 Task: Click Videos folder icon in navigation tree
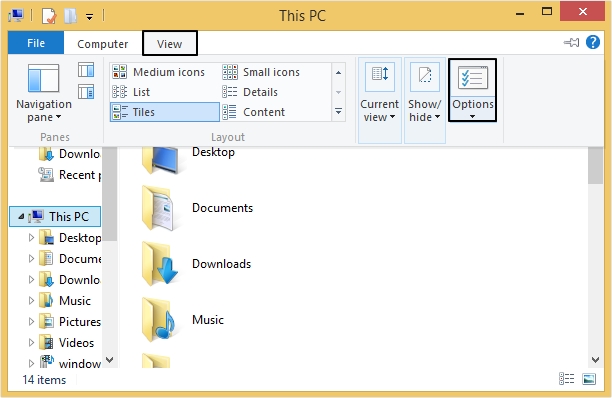[46, 343]
